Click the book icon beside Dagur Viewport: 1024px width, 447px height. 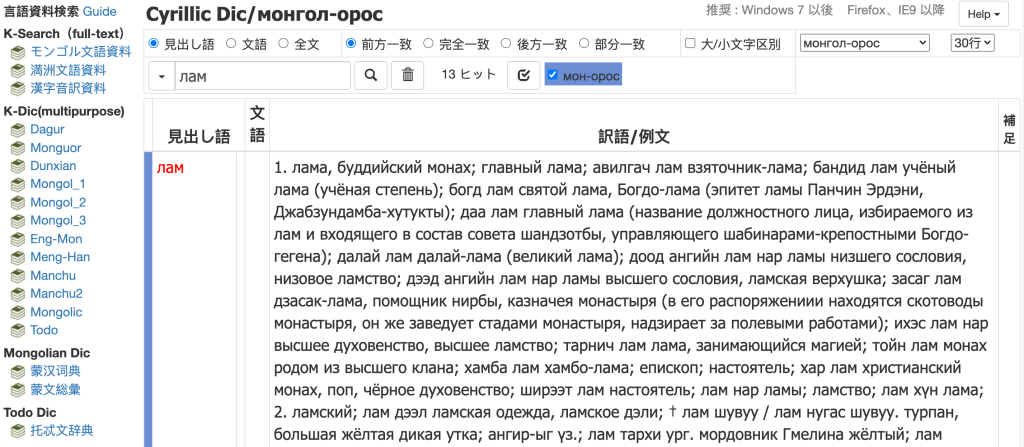tap(17, 130)
